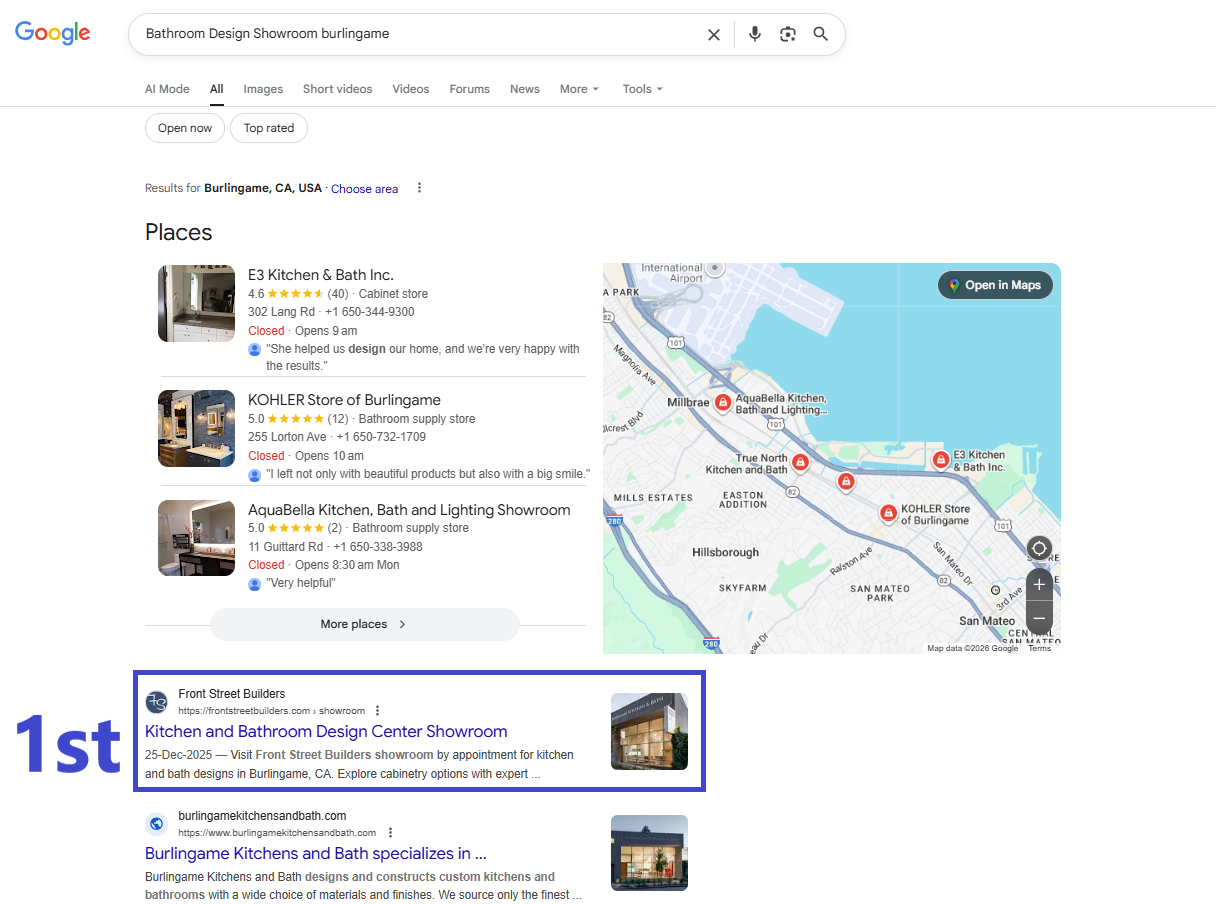
Task: Click the KOHLER review about a big smile
Action: (x=428, y=474)
